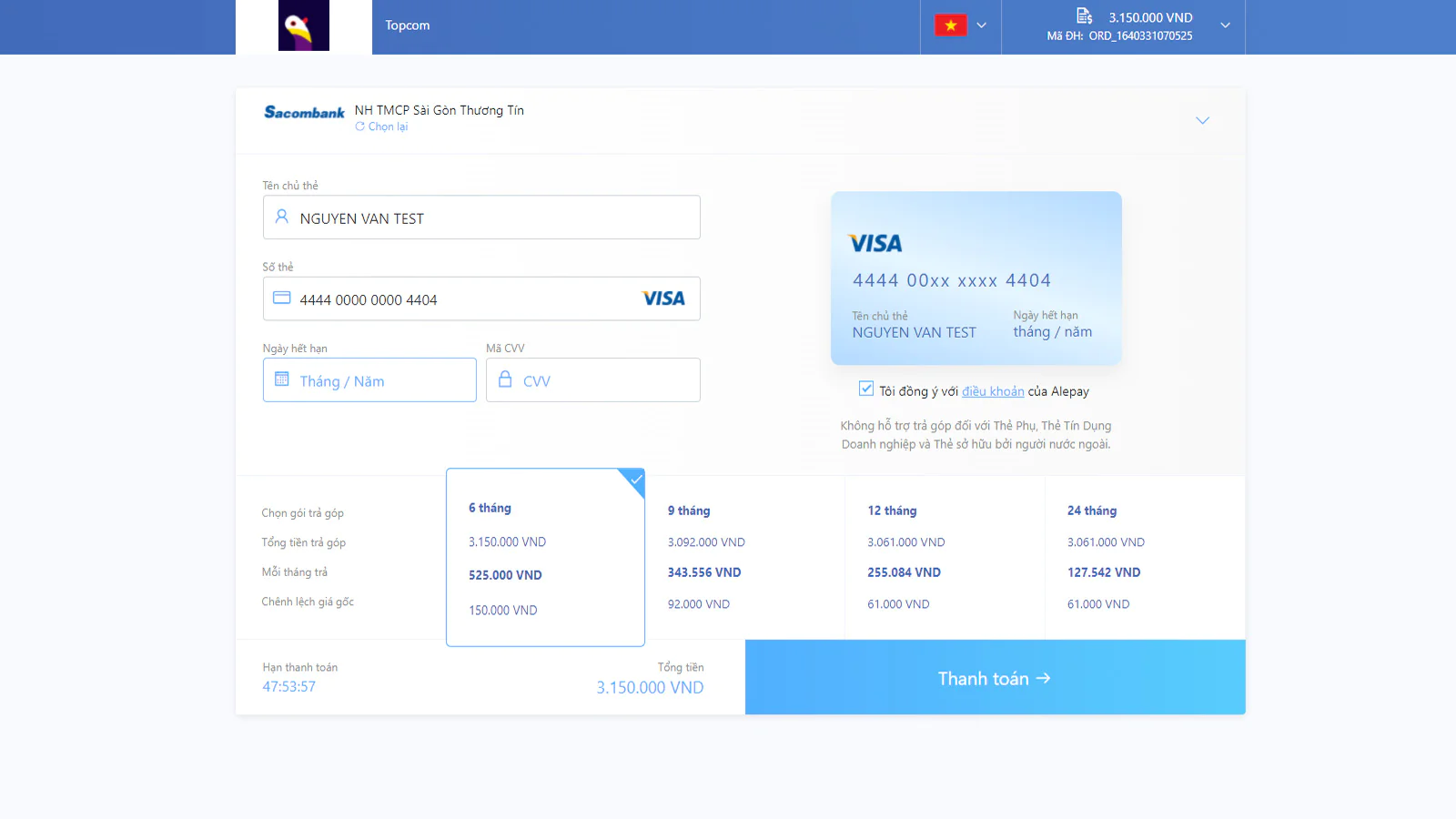
Task: Click the 255.084 VND monthly amount
Action: coord(904,572)
